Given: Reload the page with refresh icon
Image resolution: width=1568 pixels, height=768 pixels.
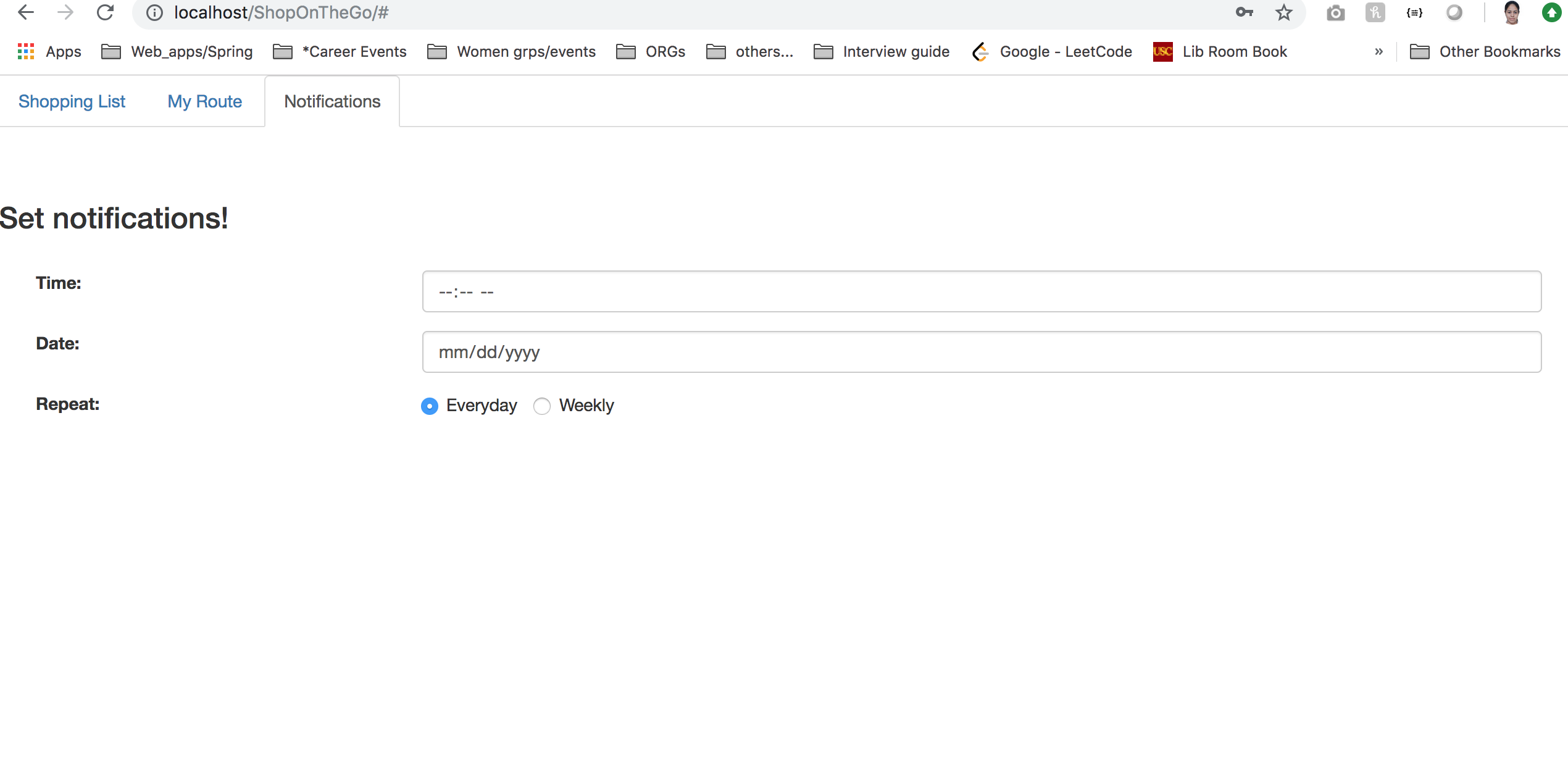Looking at the screenshot, I should pos(105,12).
